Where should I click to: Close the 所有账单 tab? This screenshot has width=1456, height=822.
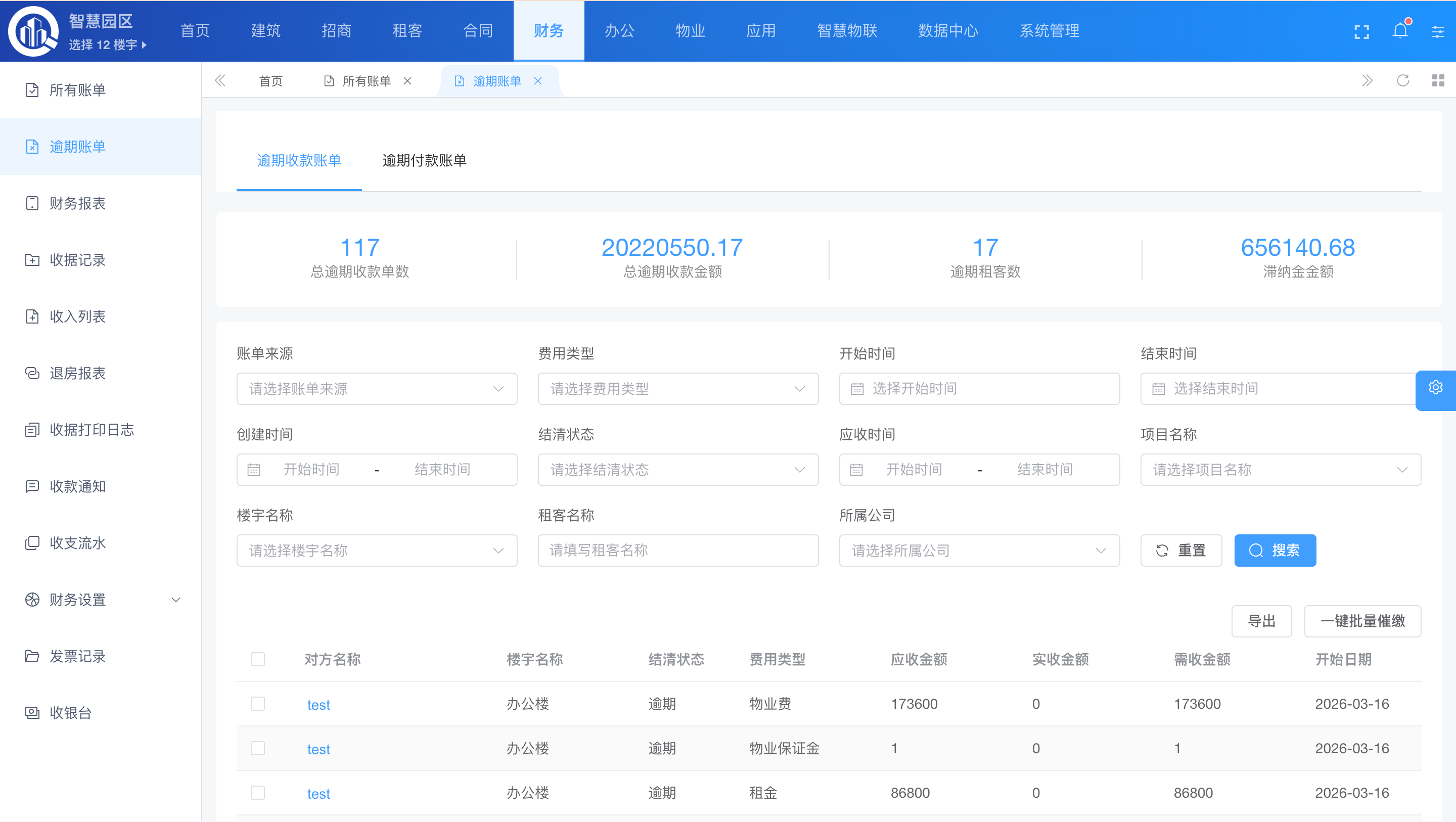[x=407, y=81]
